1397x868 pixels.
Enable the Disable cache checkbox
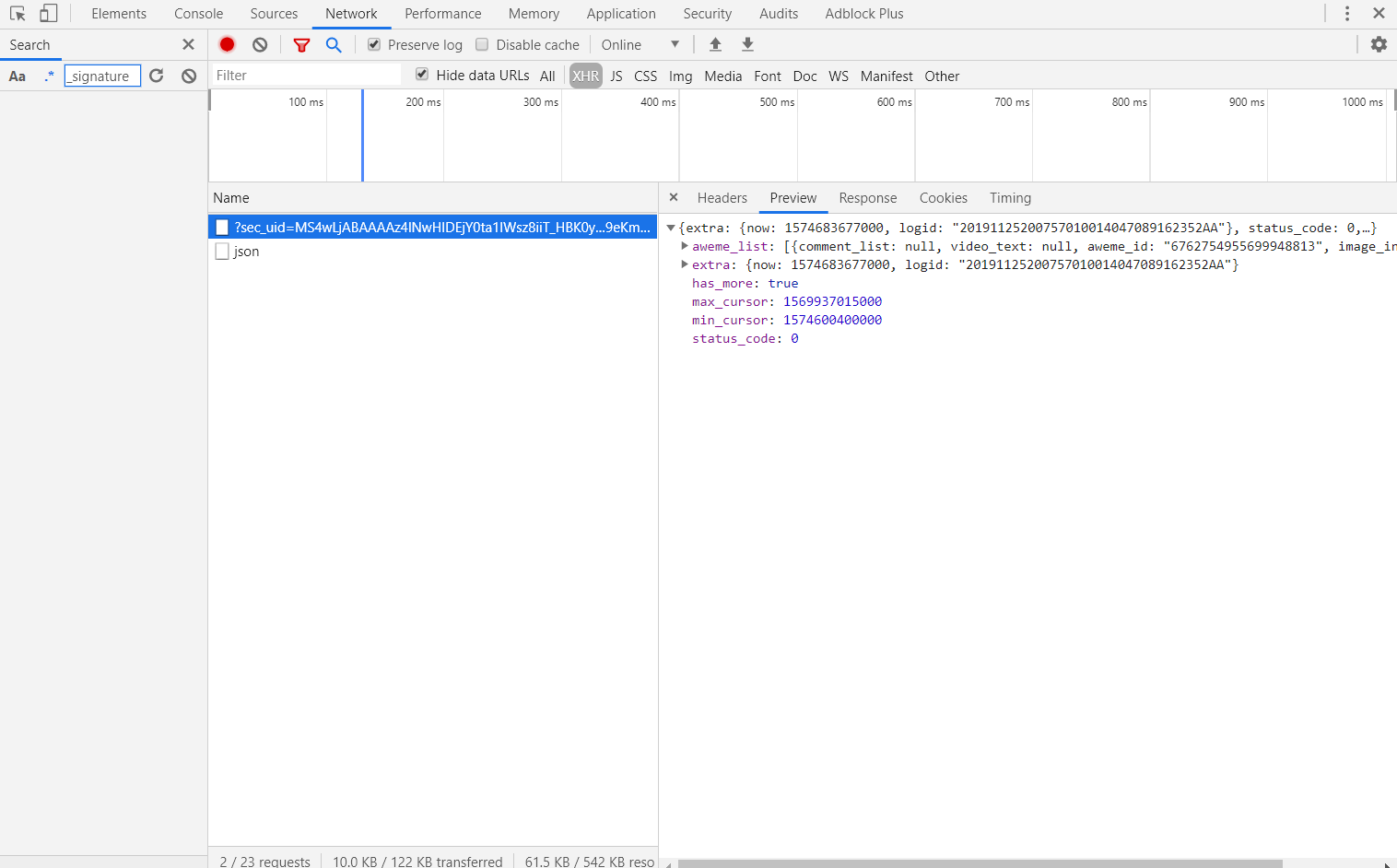pos(482,44)
